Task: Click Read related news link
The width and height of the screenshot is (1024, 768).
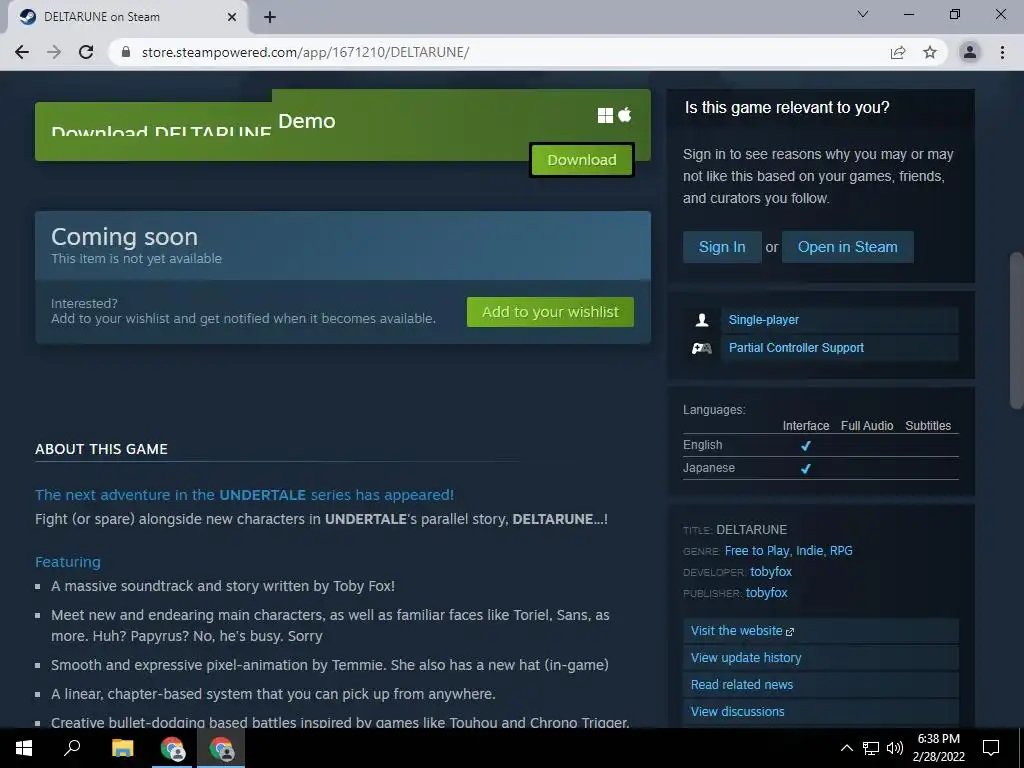Action: 742,684
